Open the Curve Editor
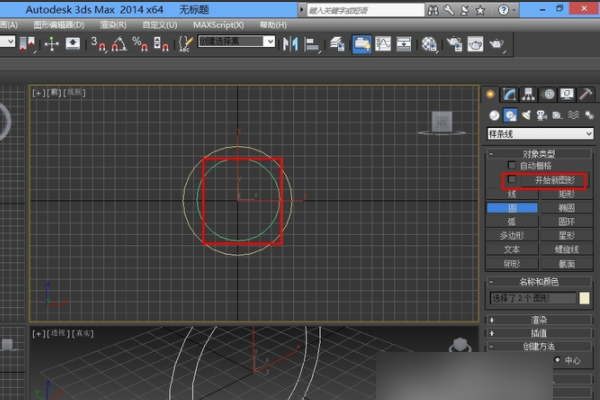Viewport: 600px width, 400px height. (x=383, y=44)
